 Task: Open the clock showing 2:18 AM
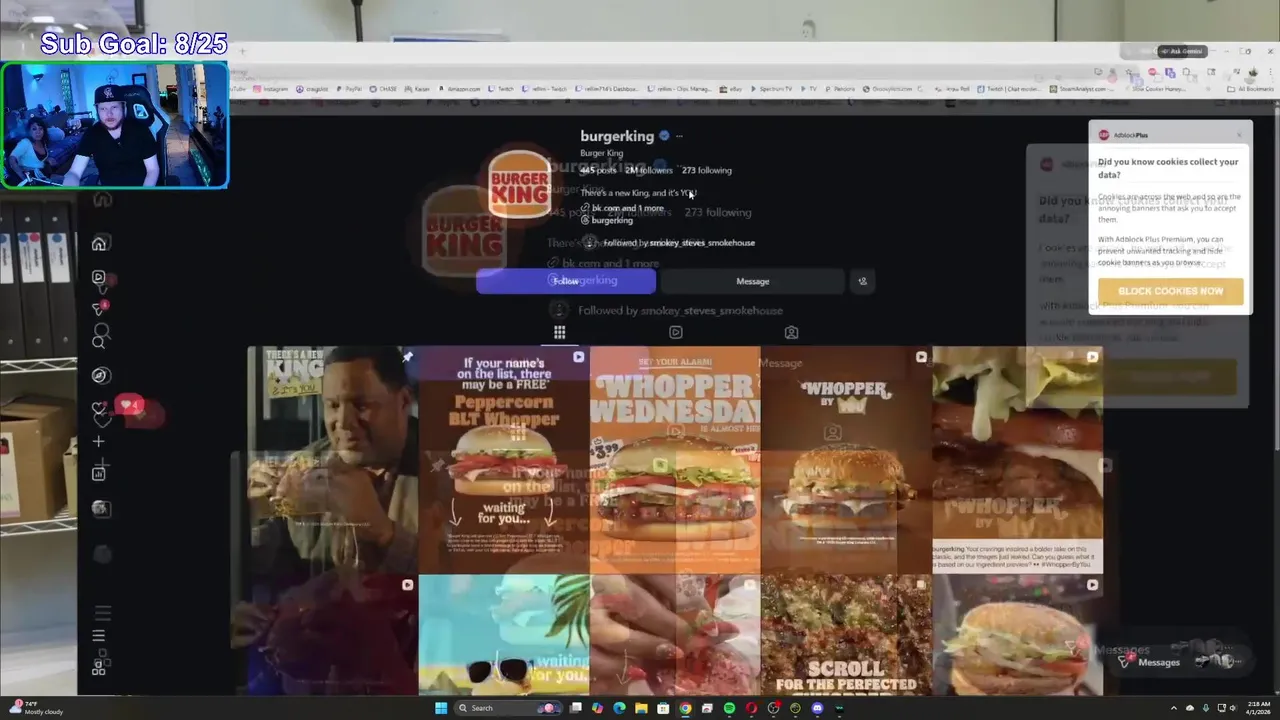pos(1257,708)
